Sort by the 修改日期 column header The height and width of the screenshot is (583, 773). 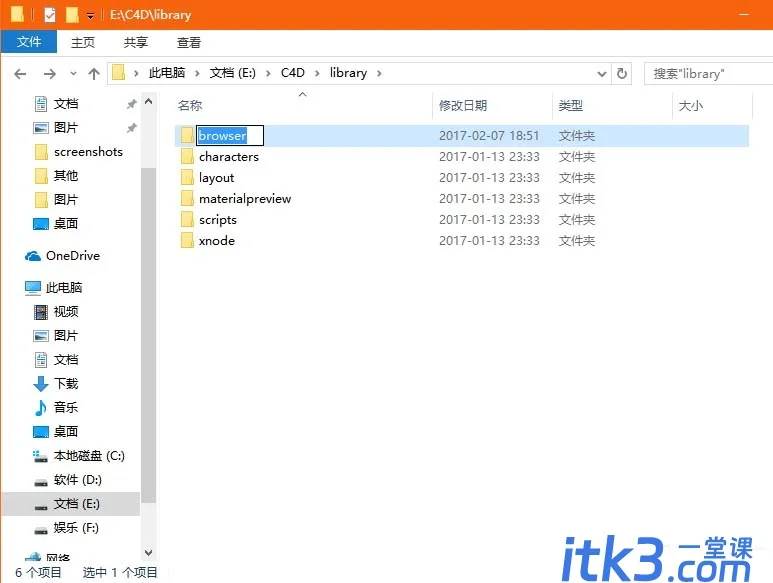463,105
